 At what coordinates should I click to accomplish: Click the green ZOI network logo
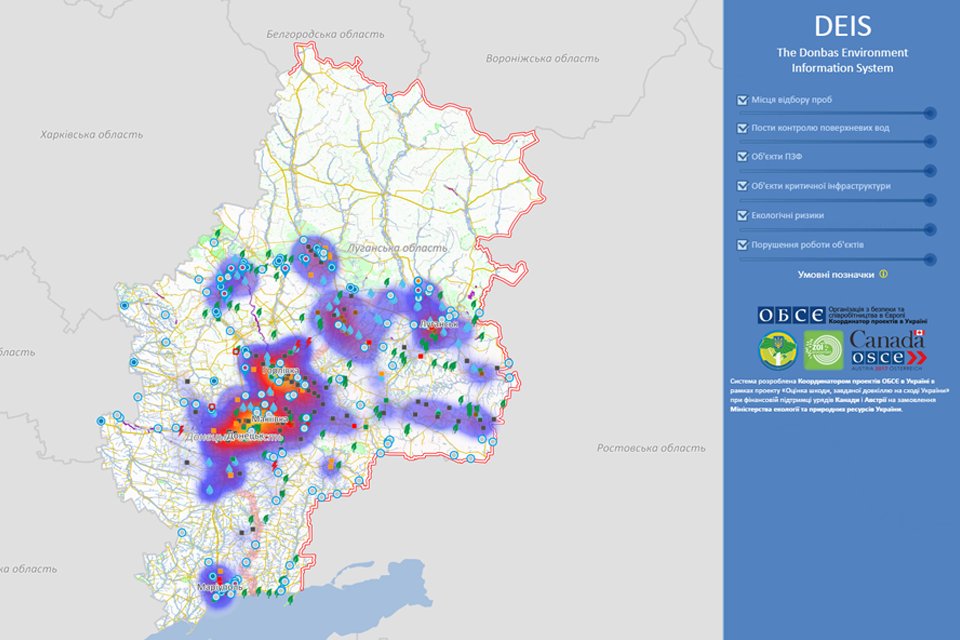point(823,350)
